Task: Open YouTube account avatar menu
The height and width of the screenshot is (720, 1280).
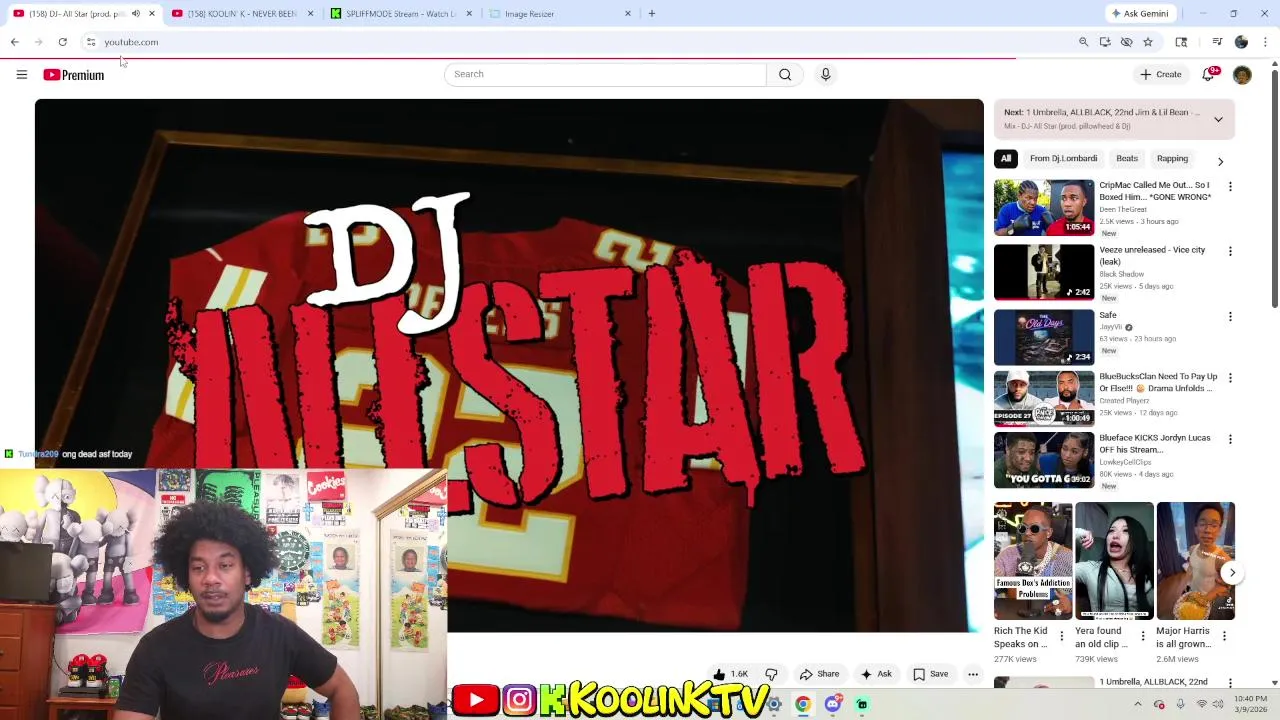Action: (x=1242, y=75)
